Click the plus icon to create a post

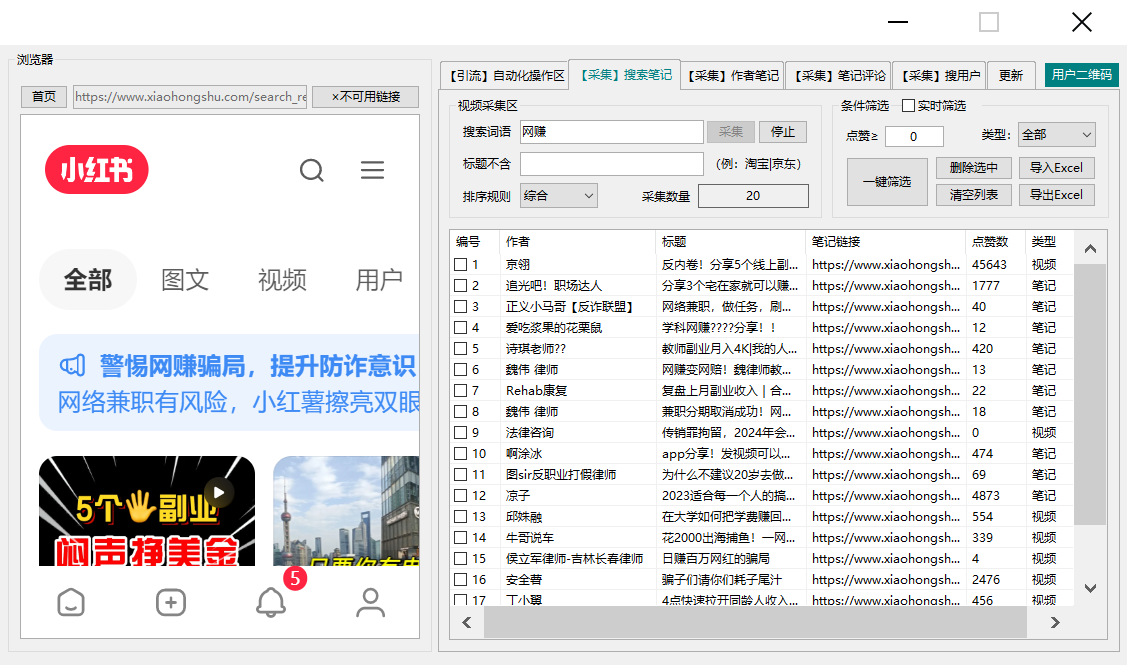pos(170,602)
